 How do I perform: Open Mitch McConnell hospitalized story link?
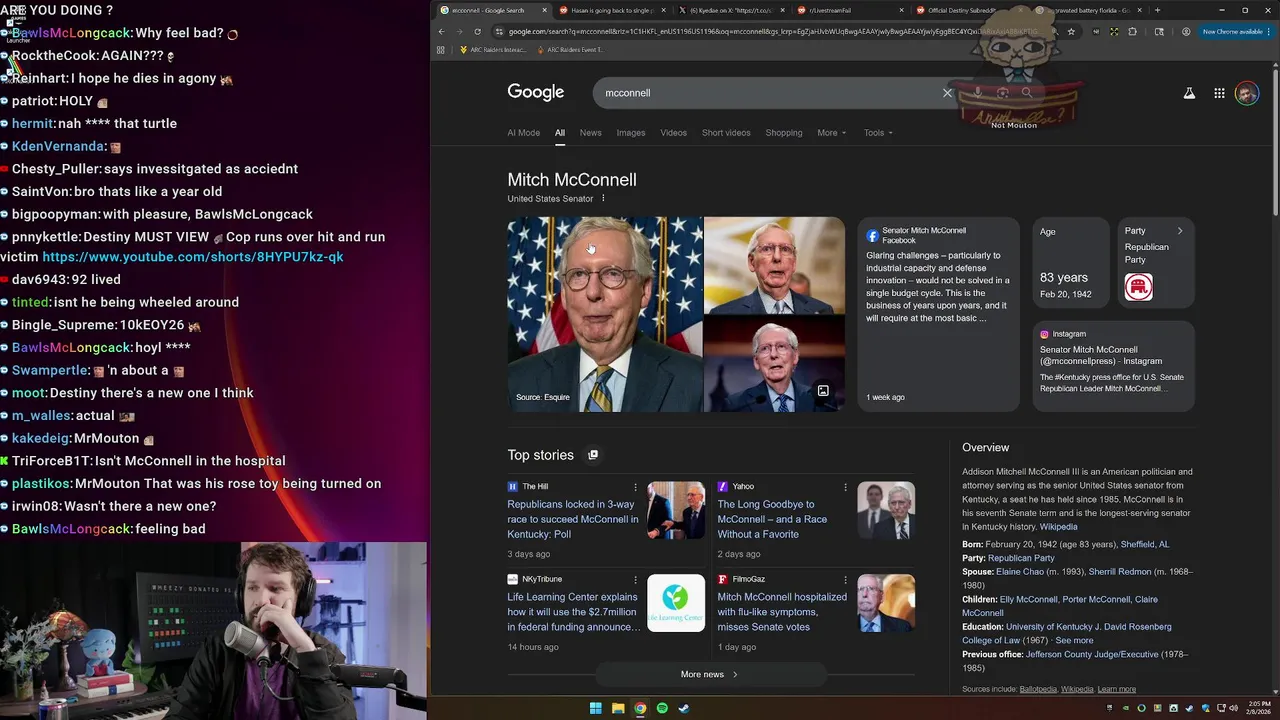782,612
